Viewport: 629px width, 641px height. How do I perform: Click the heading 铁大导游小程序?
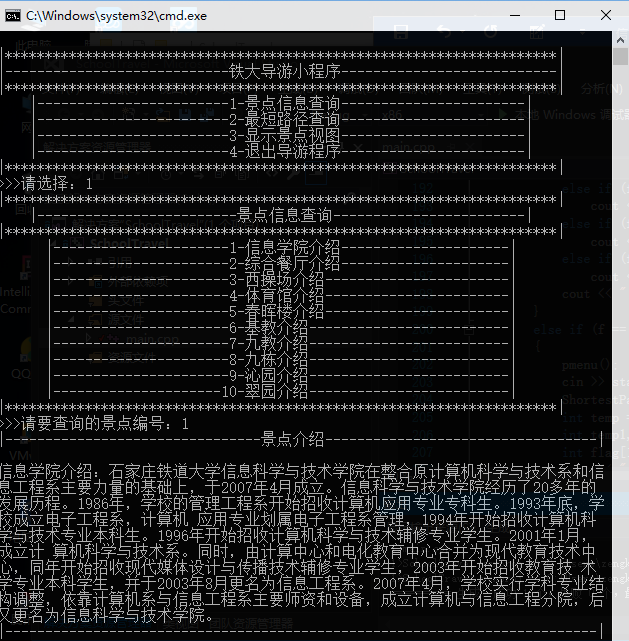(284, 72)
